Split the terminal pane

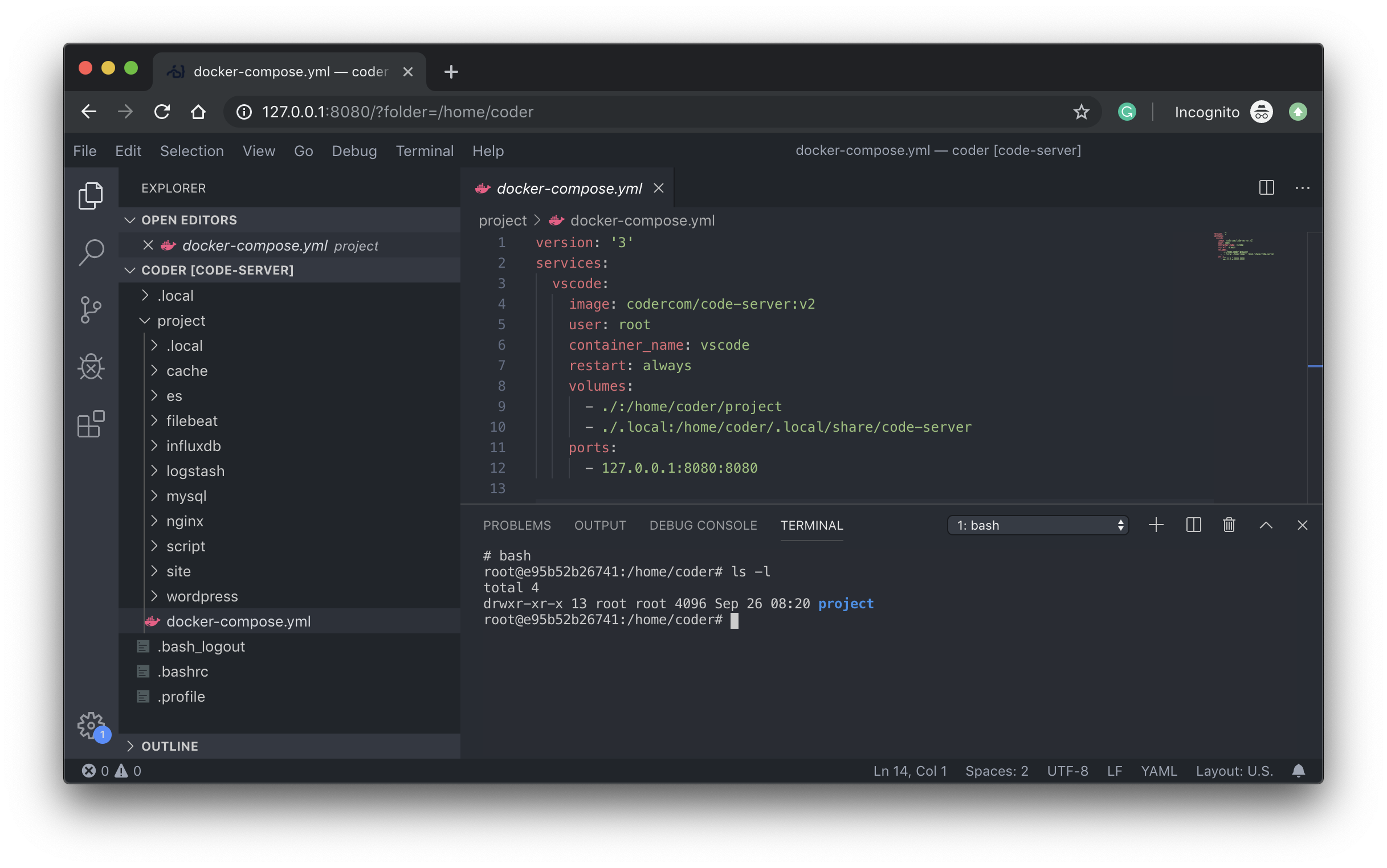1193,525
